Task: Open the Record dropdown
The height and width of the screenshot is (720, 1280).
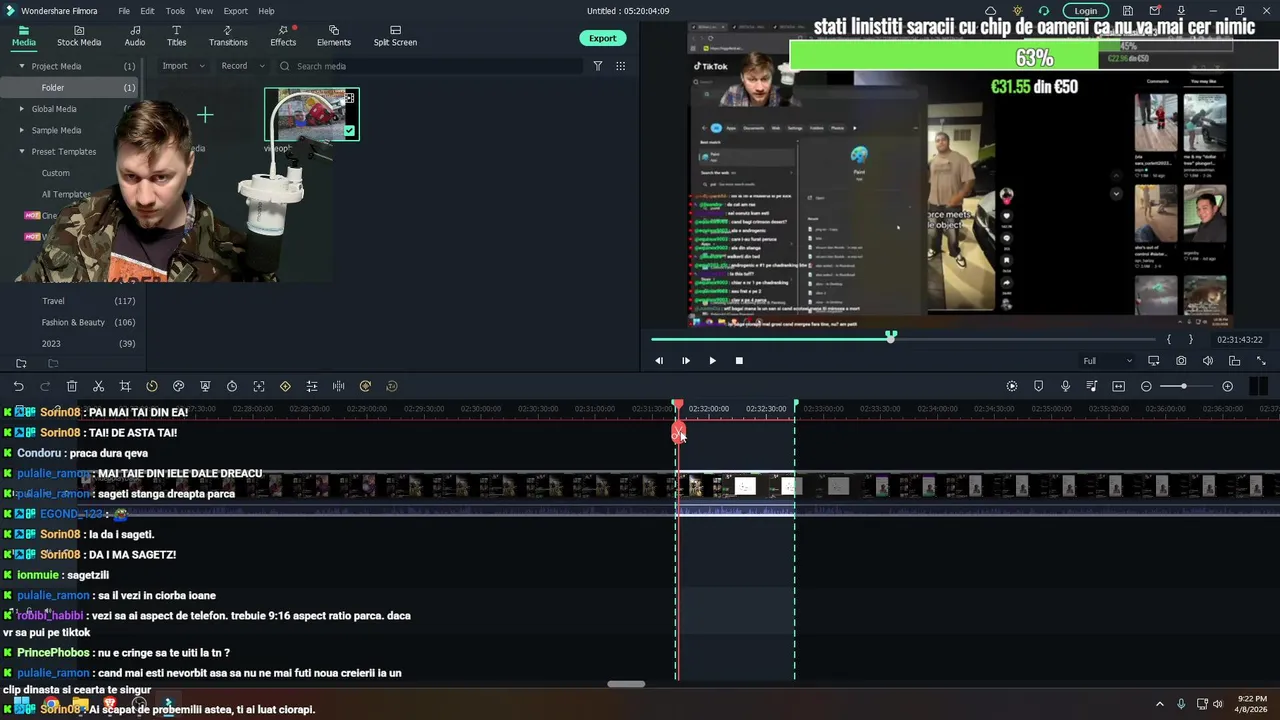Action: (243, 66)
